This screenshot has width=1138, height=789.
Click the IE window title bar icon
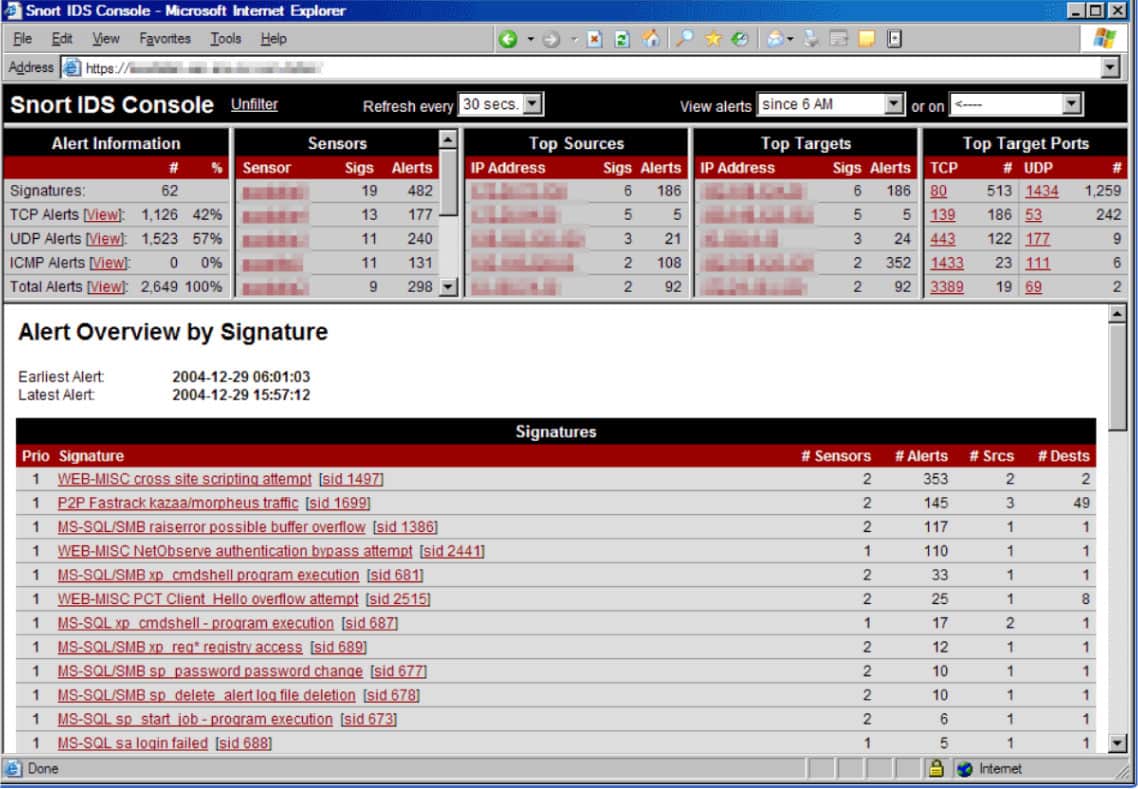(12, 10)
